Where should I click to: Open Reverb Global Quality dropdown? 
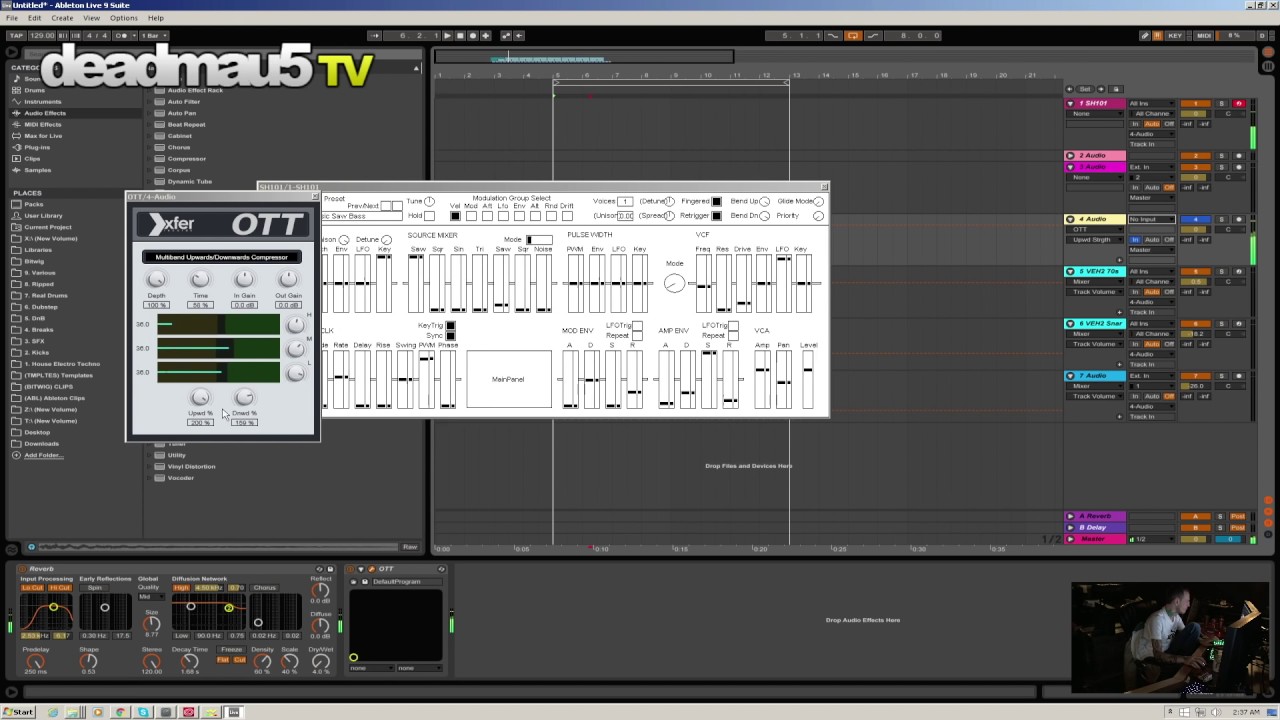point(149,597)
